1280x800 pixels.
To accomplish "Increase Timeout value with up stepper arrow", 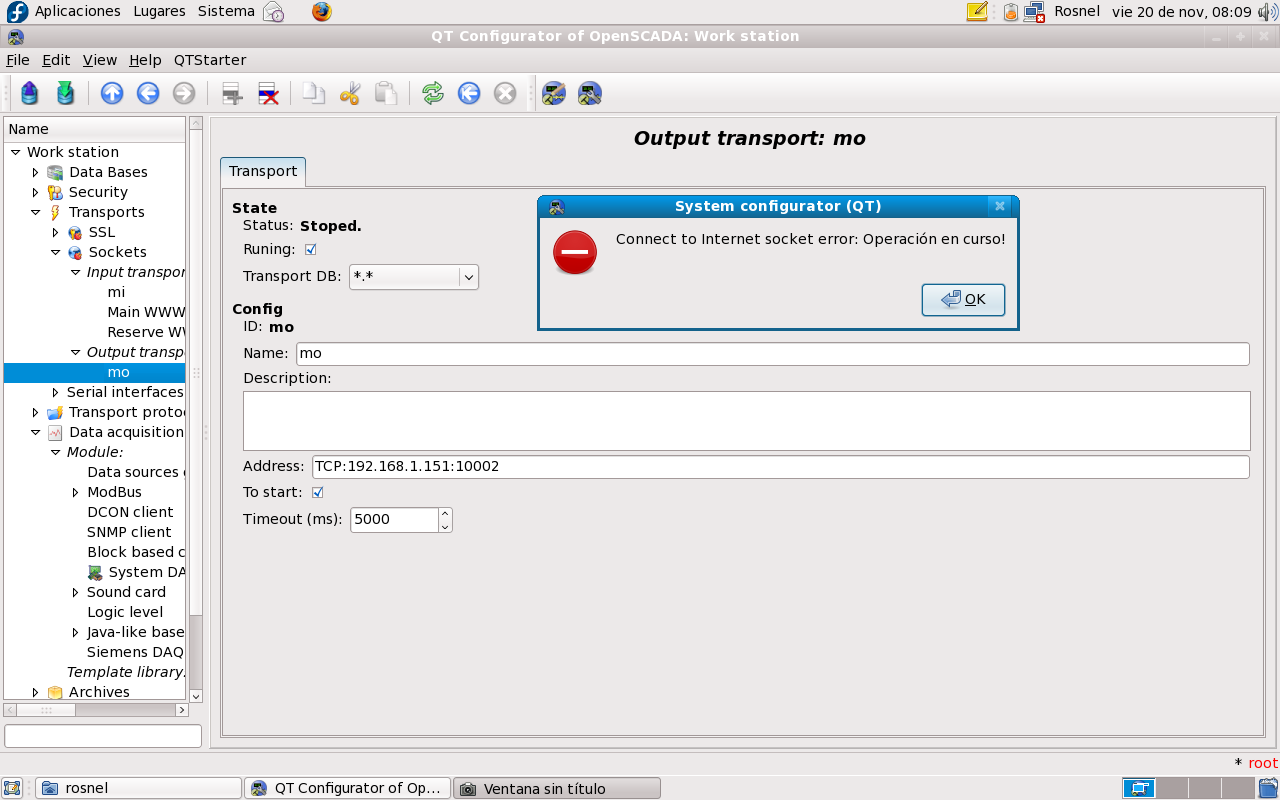I will [x=445, y=514].
